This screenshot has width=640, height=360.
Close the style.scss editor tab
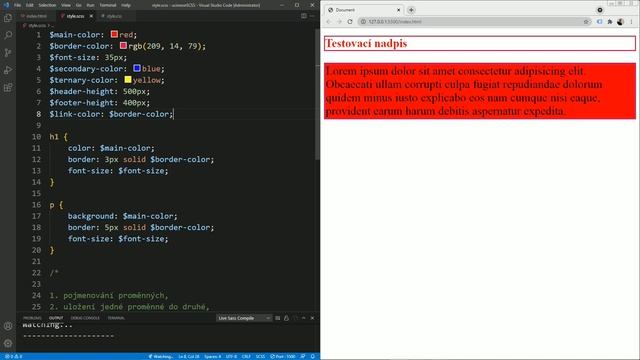pyautogui.click(x=91, y=16)
